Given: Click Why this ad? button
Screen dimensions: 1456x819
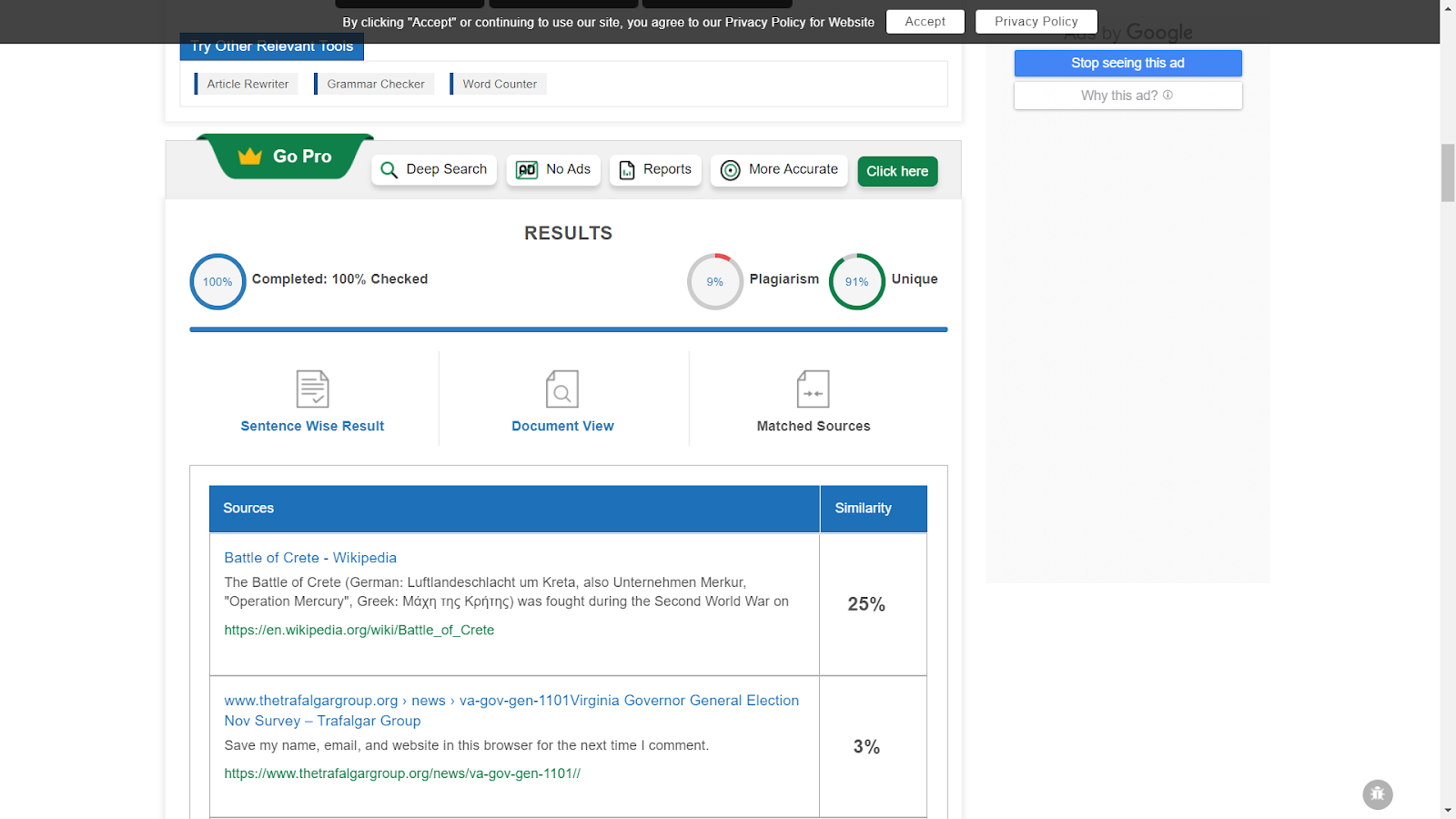Looking at the screenshot, I should 1128,96.
